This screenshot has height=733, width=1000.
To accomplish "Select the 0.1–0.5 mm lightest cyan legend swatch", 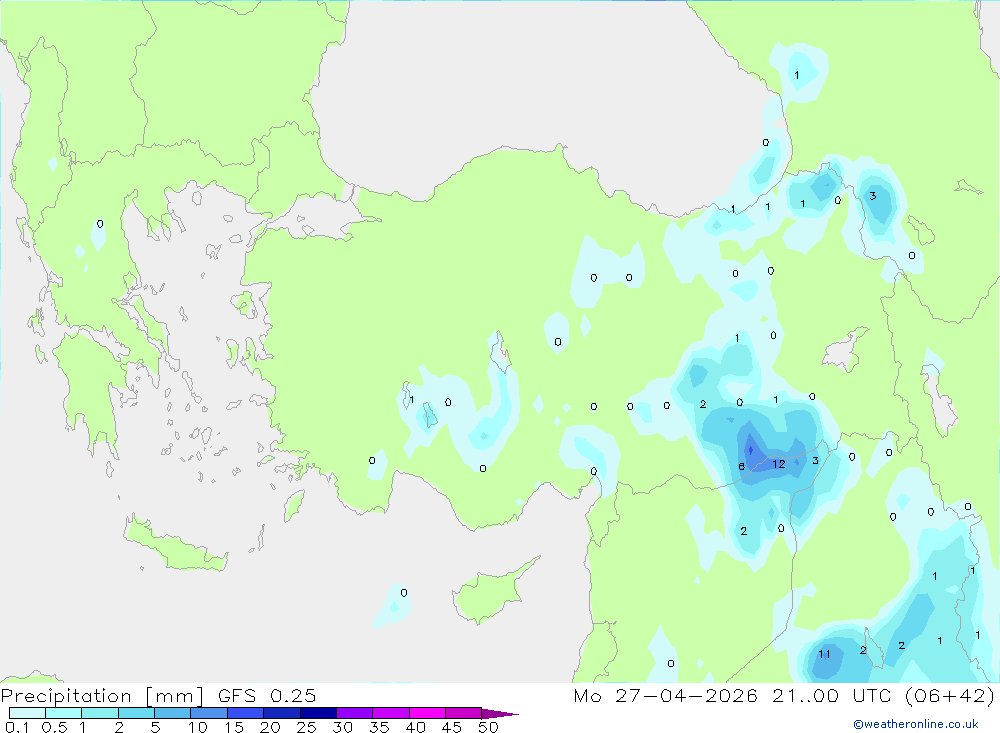I will coord(27,713).
